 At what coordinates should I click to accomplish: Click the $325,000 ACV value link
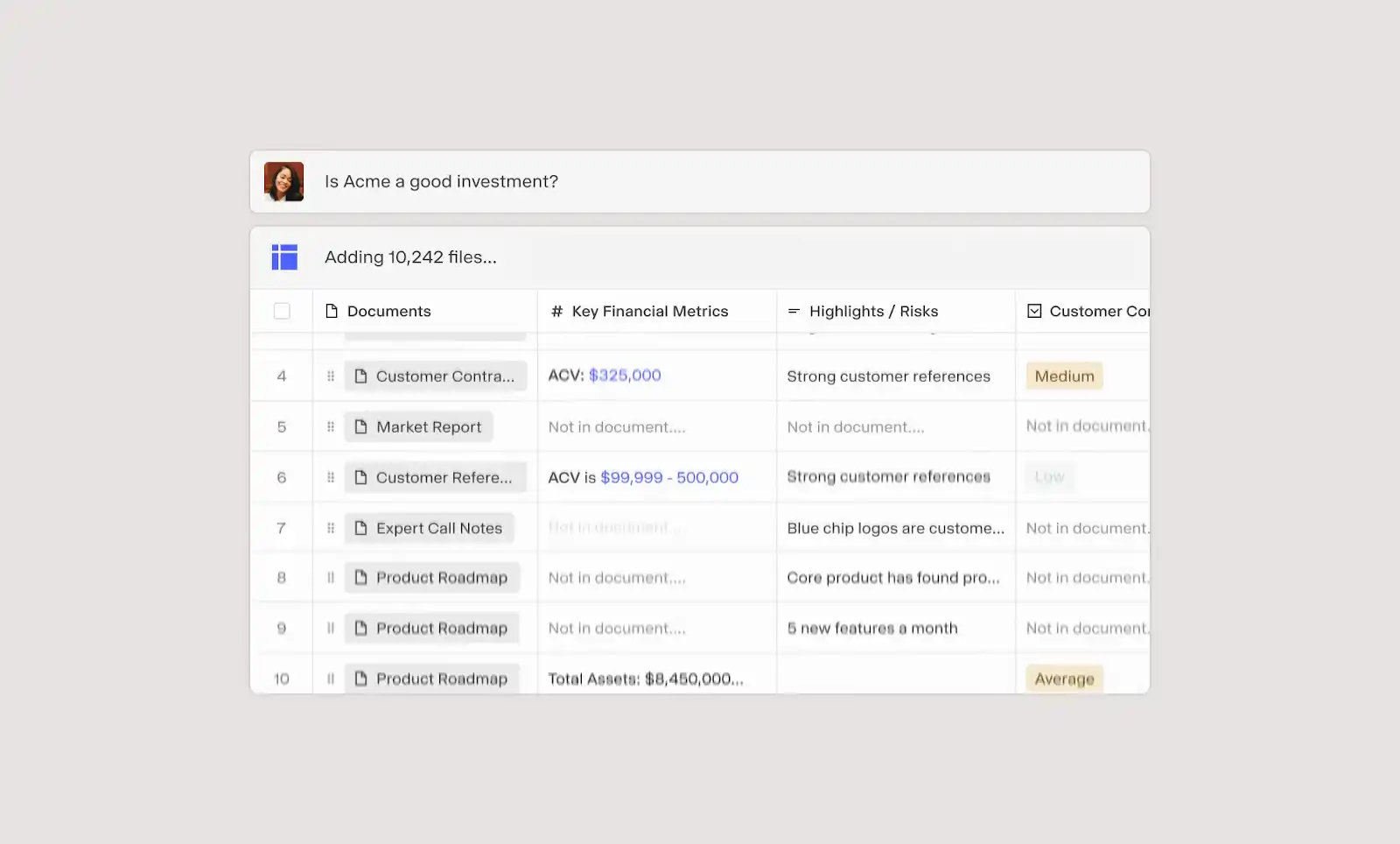pos(625,376)
